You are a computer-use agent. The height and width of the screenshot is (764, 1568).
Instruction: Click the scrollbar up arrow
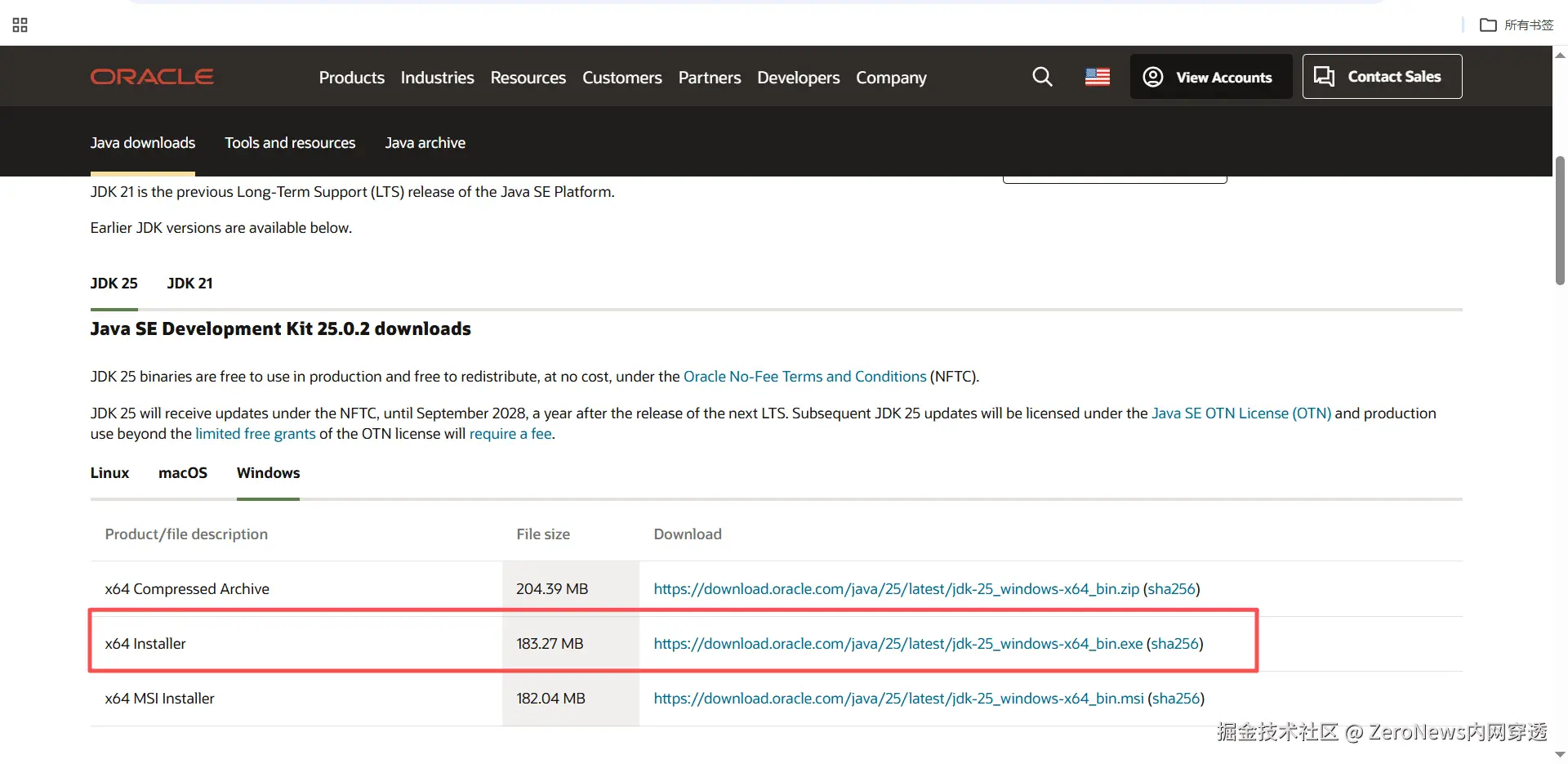coord(1560,56)
